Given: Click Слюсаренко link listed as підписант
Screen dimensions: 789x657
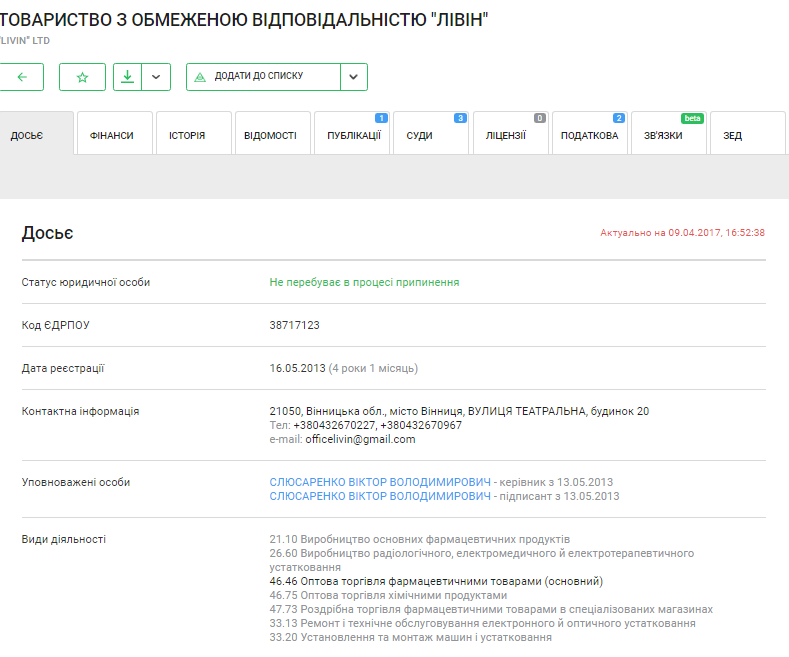Looking at the screenshot, I should (380, 496).
